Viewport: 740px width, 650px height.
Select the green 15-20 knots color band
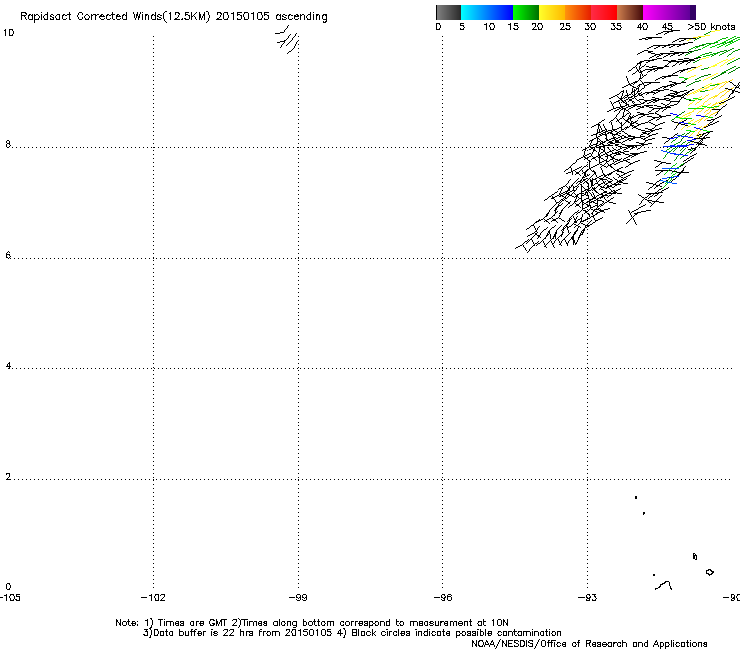point(526,12)
